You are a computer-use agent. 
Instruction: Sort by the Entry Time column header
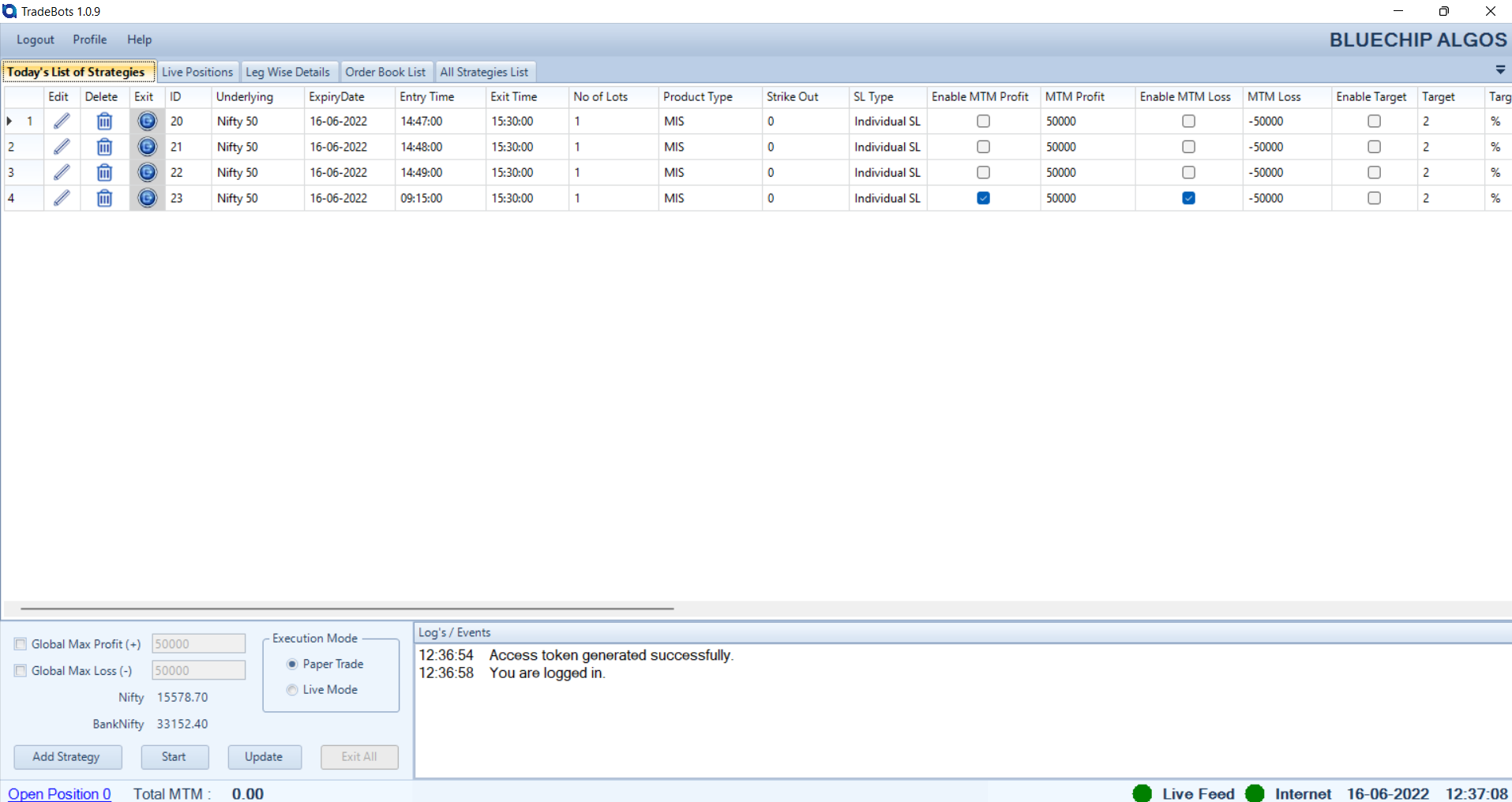[x=440, y=96]
